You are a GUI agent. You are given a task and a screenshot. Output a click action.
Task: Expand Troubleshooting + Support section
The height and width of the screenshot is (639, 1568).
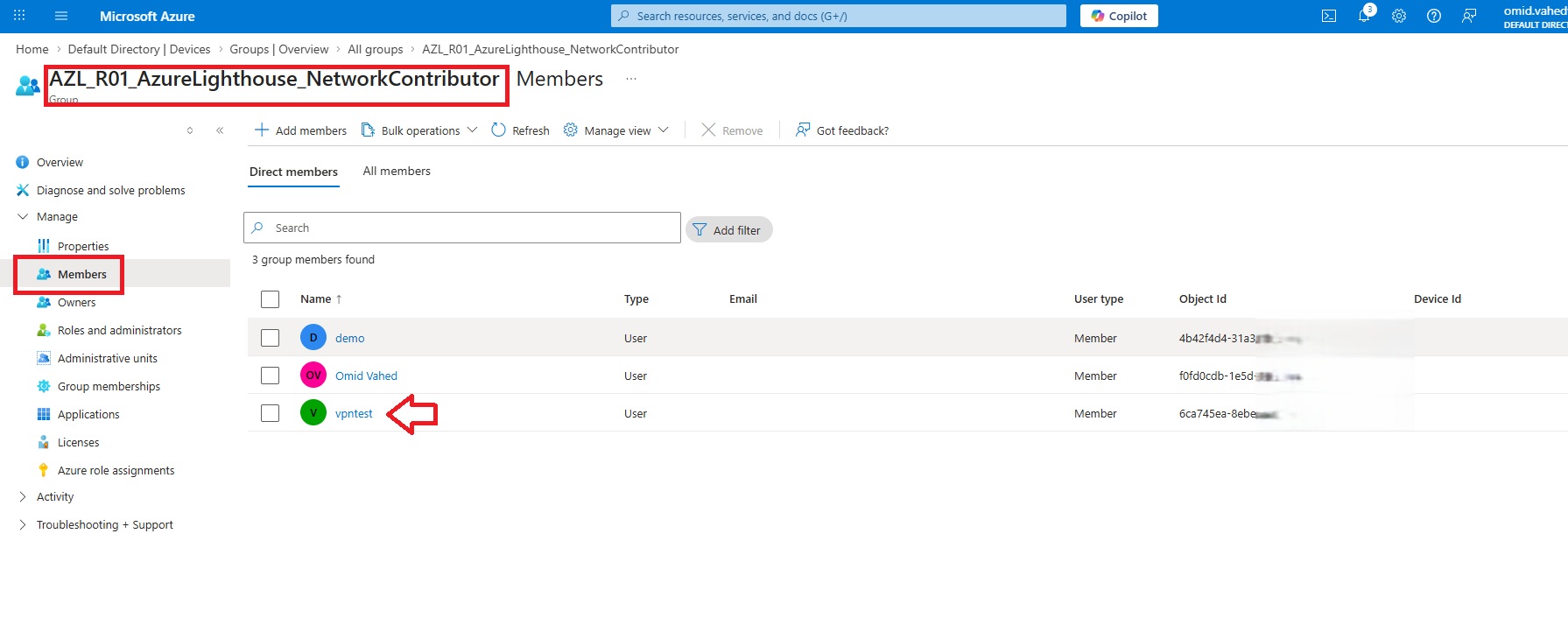click(x=104, y=524)
